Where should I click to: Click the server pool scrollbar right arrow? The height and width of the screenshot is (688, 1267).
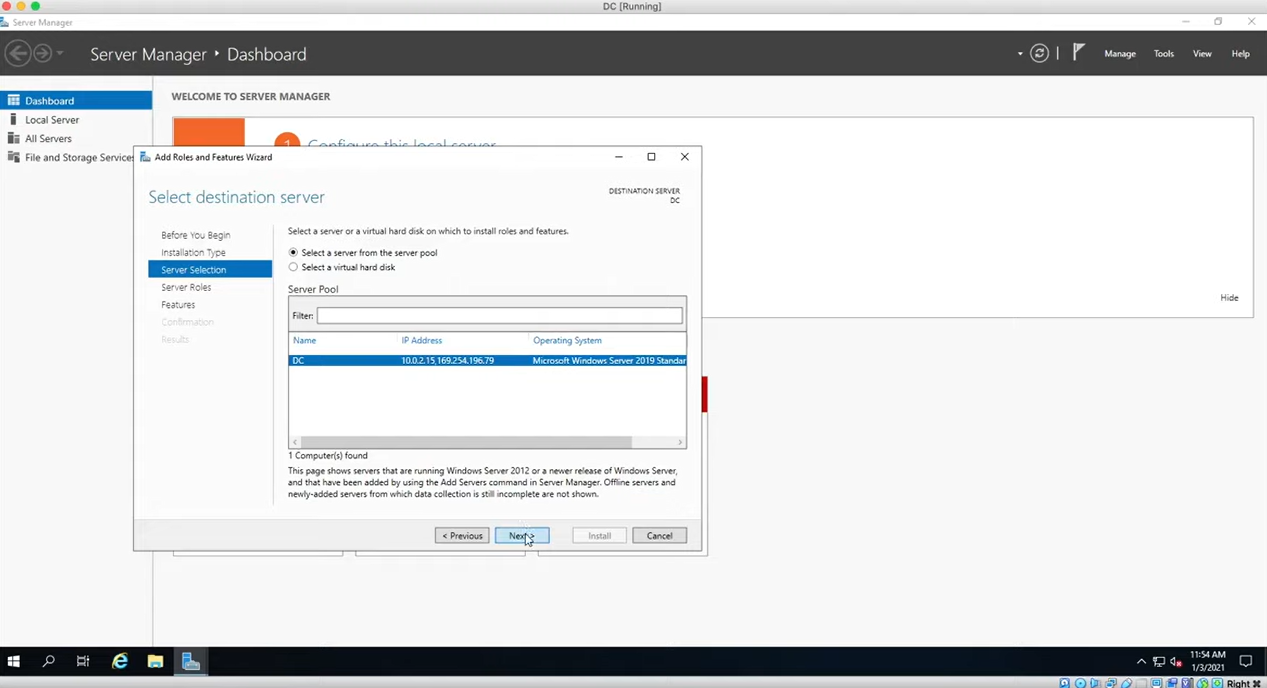(680, 442)
